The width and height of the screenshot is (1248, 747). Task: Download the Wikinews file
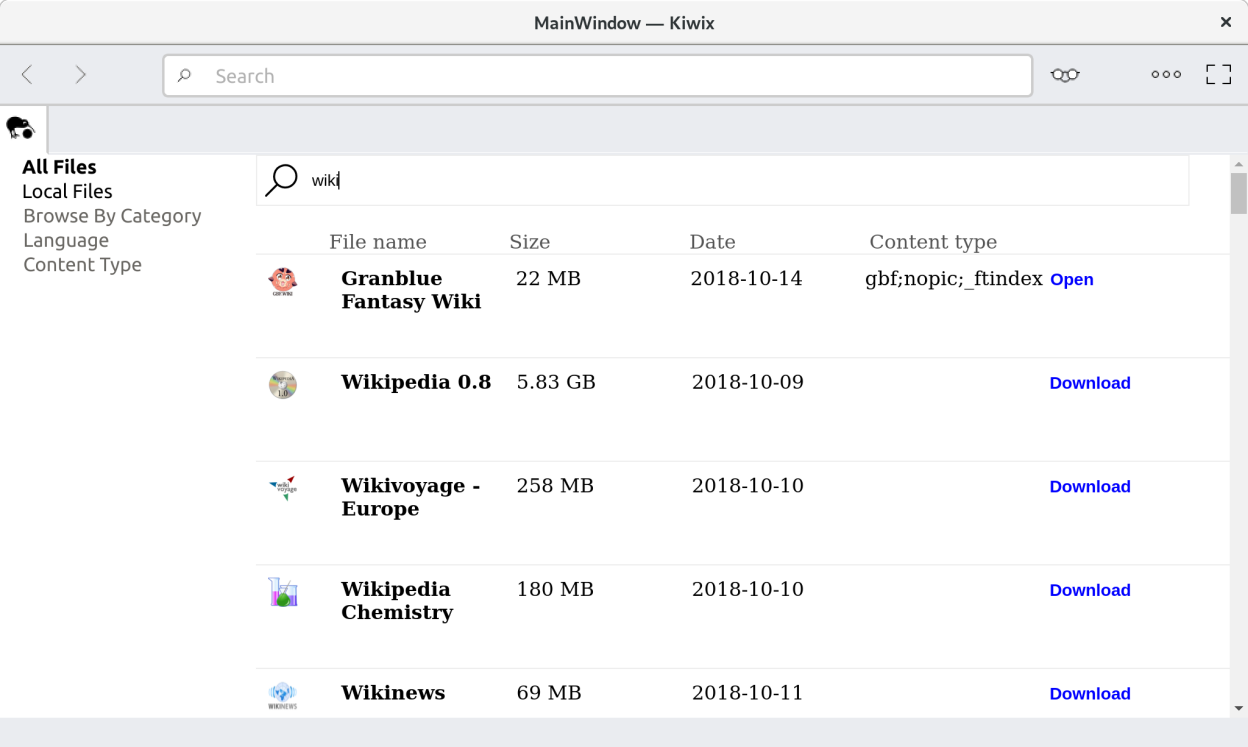click(x=1089, y=694)
